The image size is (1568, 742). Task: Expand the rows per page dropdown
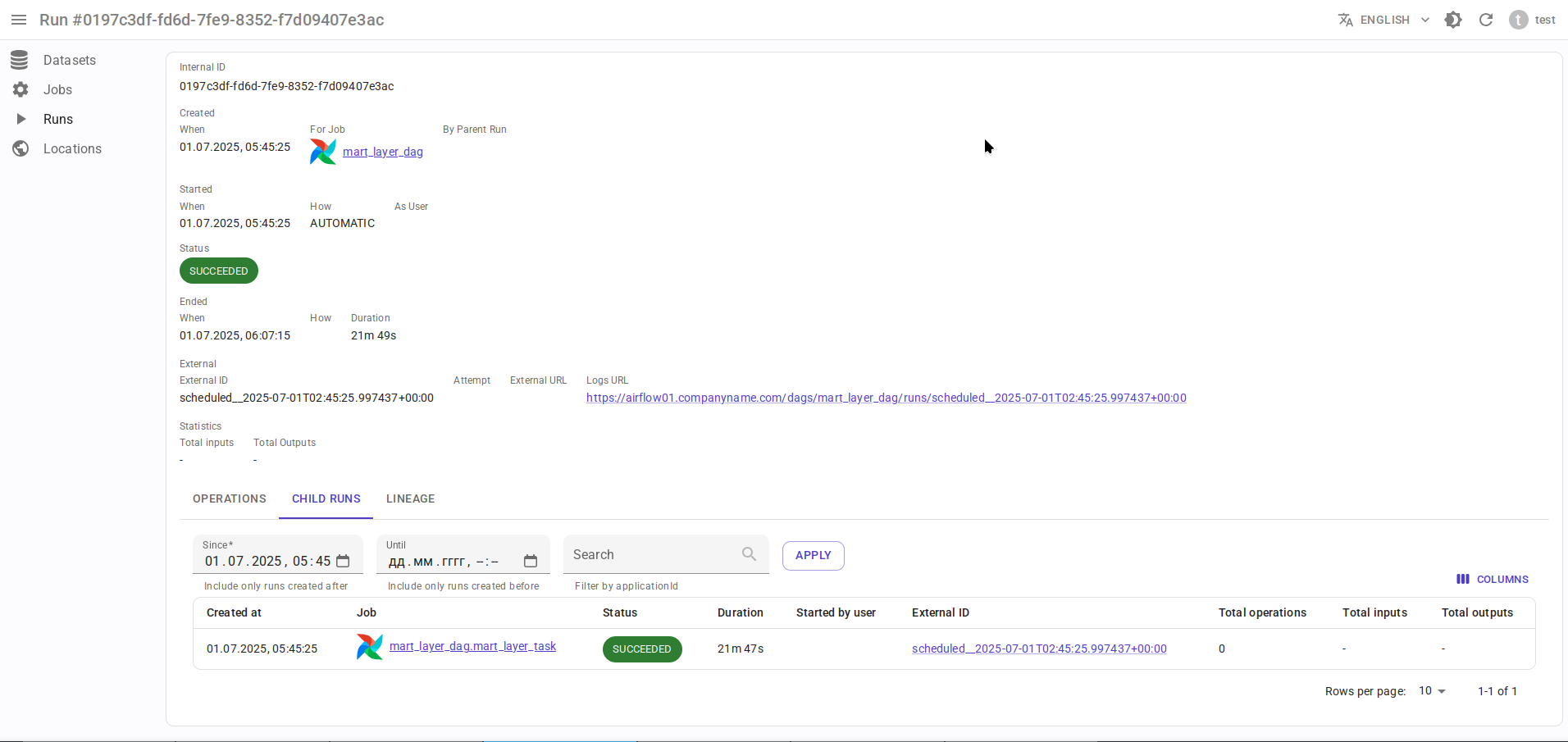coord(1433,691)
